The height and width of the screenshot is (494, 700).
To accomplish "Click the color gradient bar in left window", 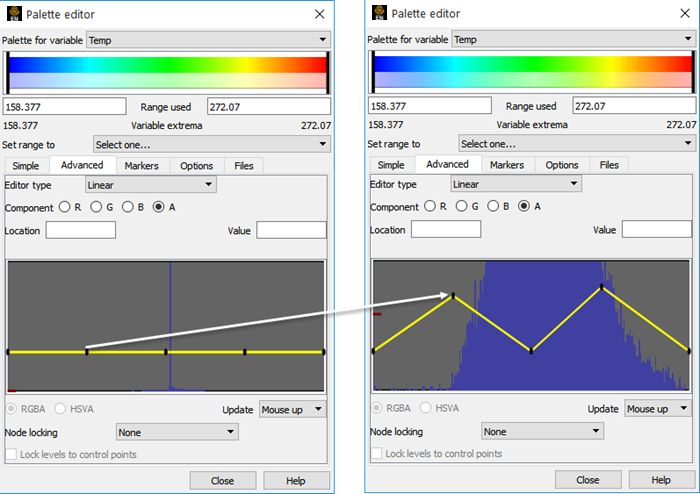I will 168,72.
